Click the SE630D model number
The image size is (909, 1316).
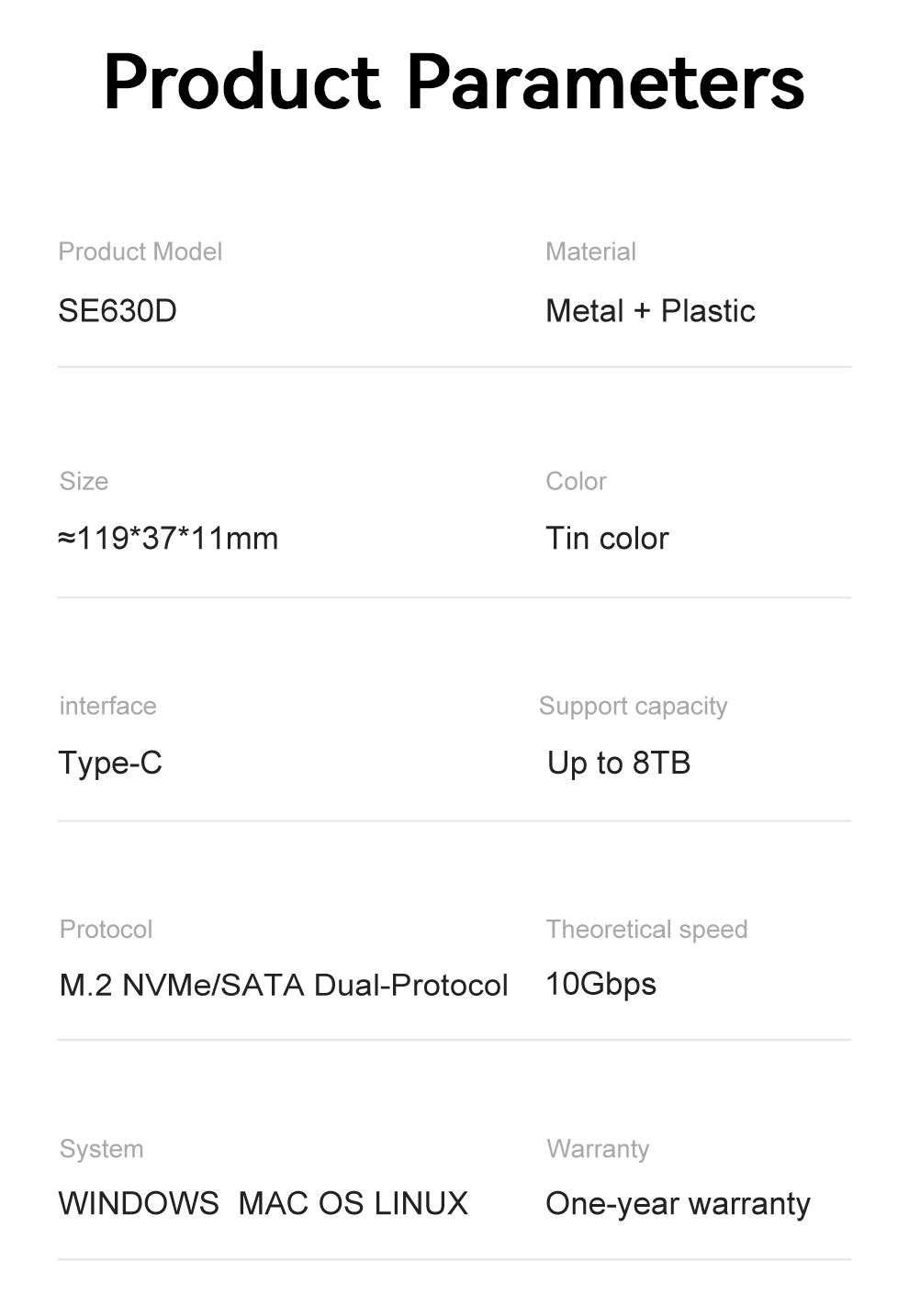118,311
